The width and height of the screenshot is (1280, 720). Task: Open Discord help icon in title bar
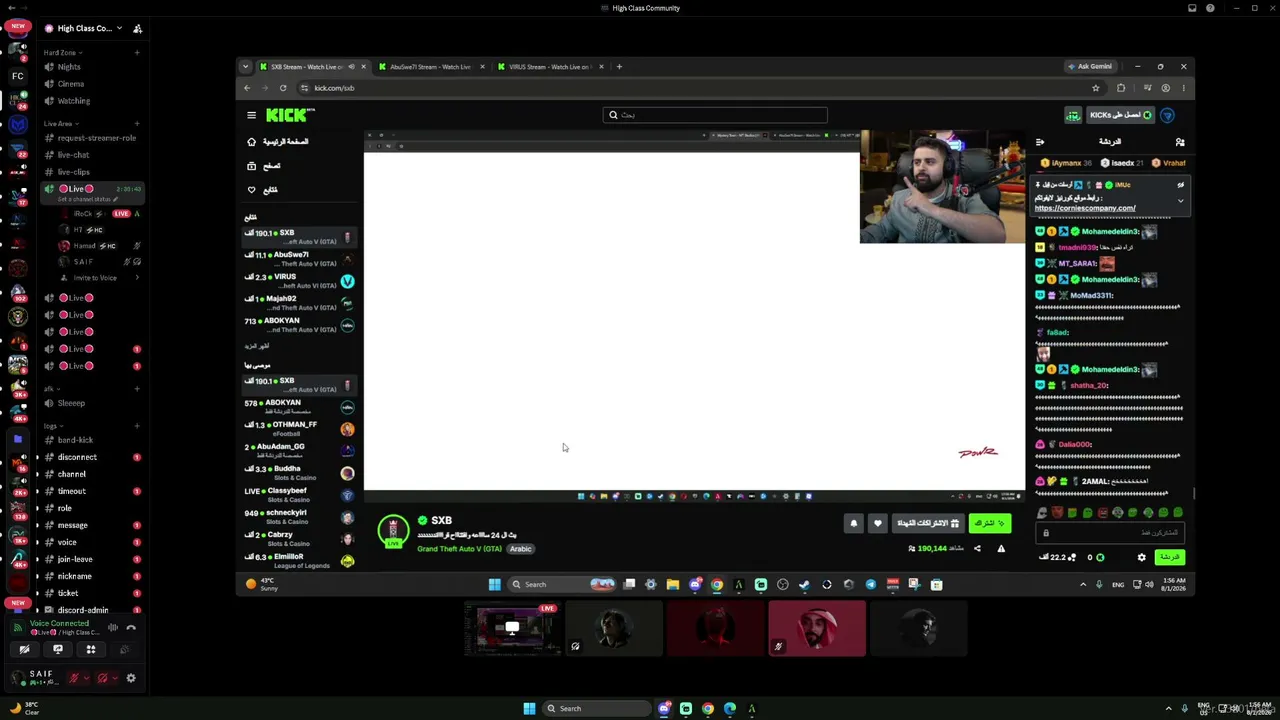[1210, 8]
